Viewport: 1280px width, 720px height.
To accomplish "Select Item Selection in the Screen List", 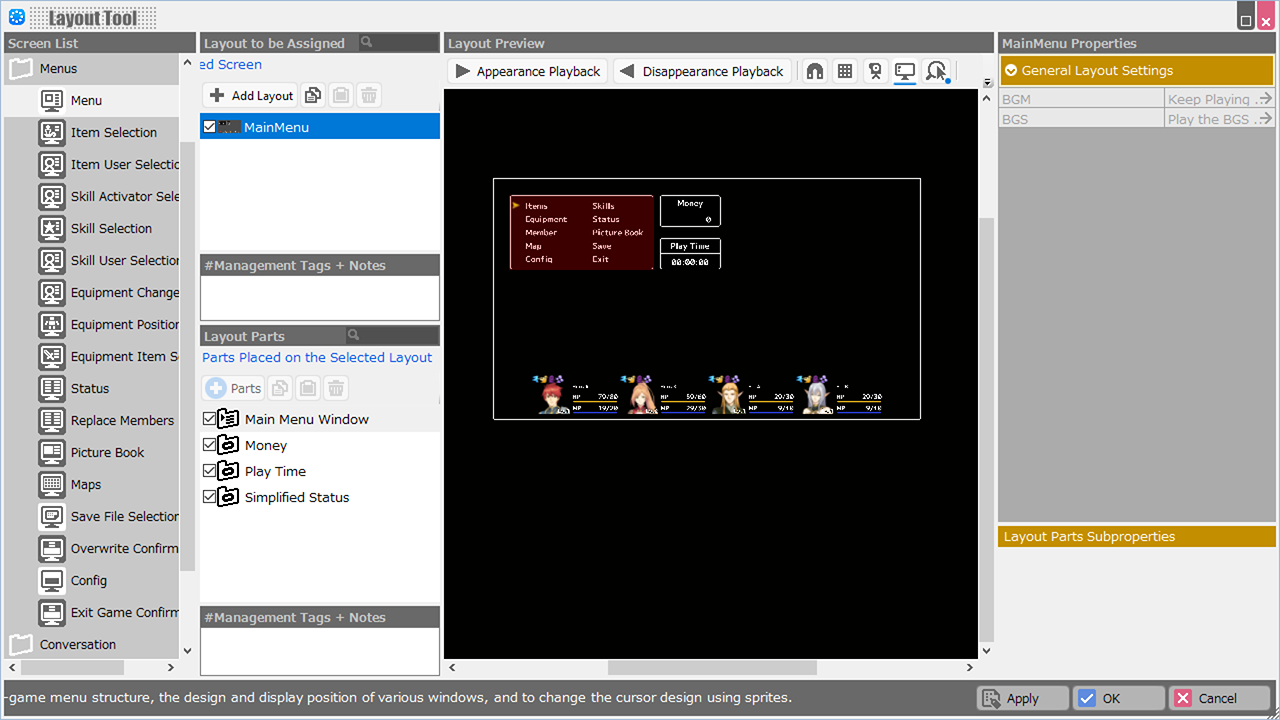I will [113, 132].
